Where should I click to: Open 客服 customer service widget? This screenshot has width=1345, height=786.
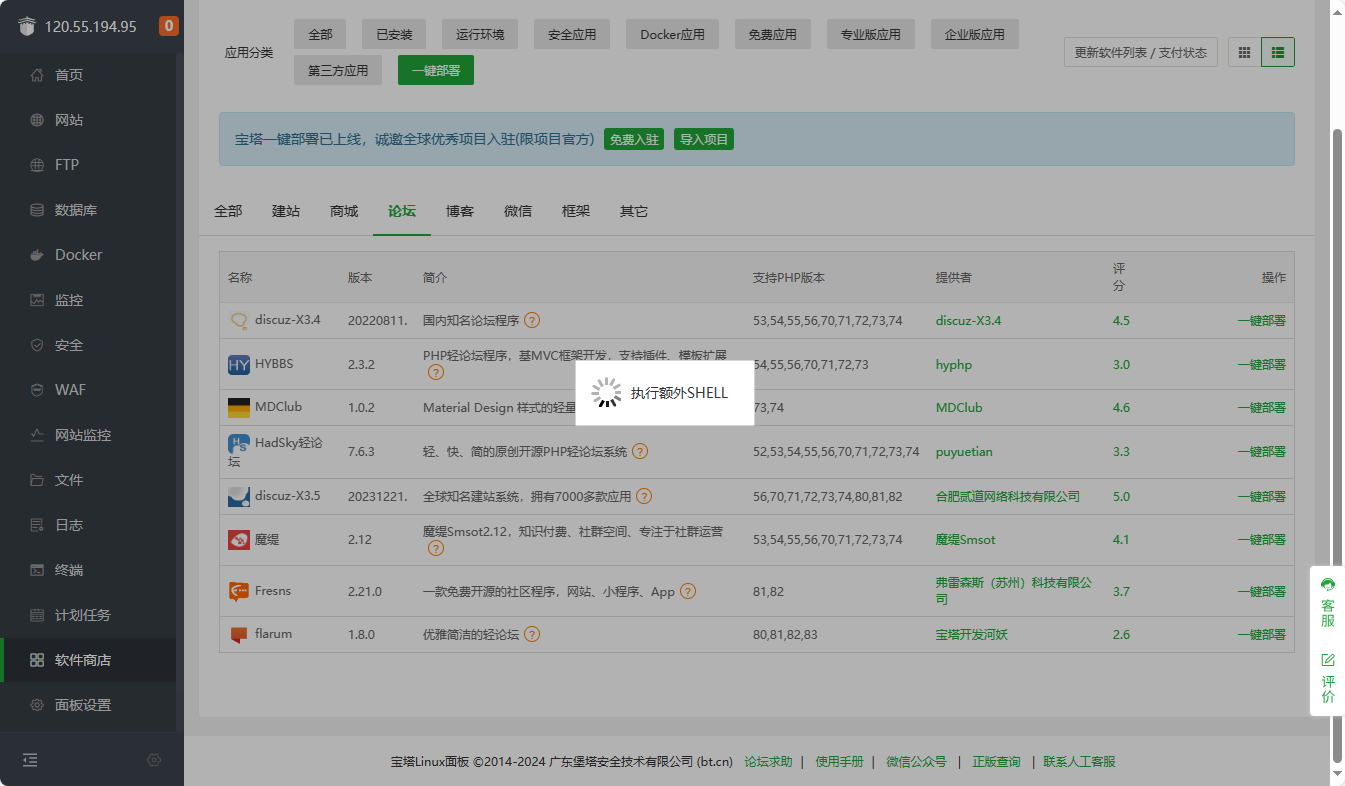coord(1328,602)
